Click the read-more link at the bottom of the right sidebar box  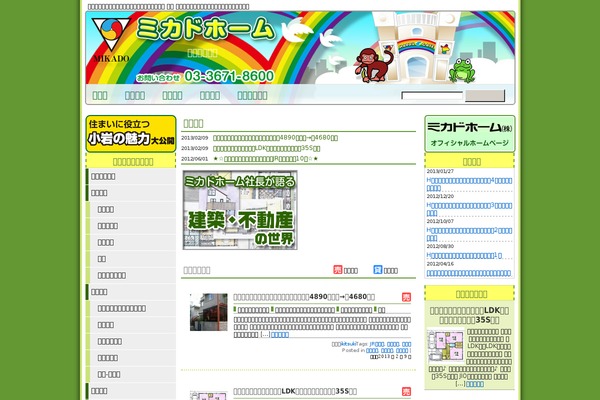tap(474, 384)
